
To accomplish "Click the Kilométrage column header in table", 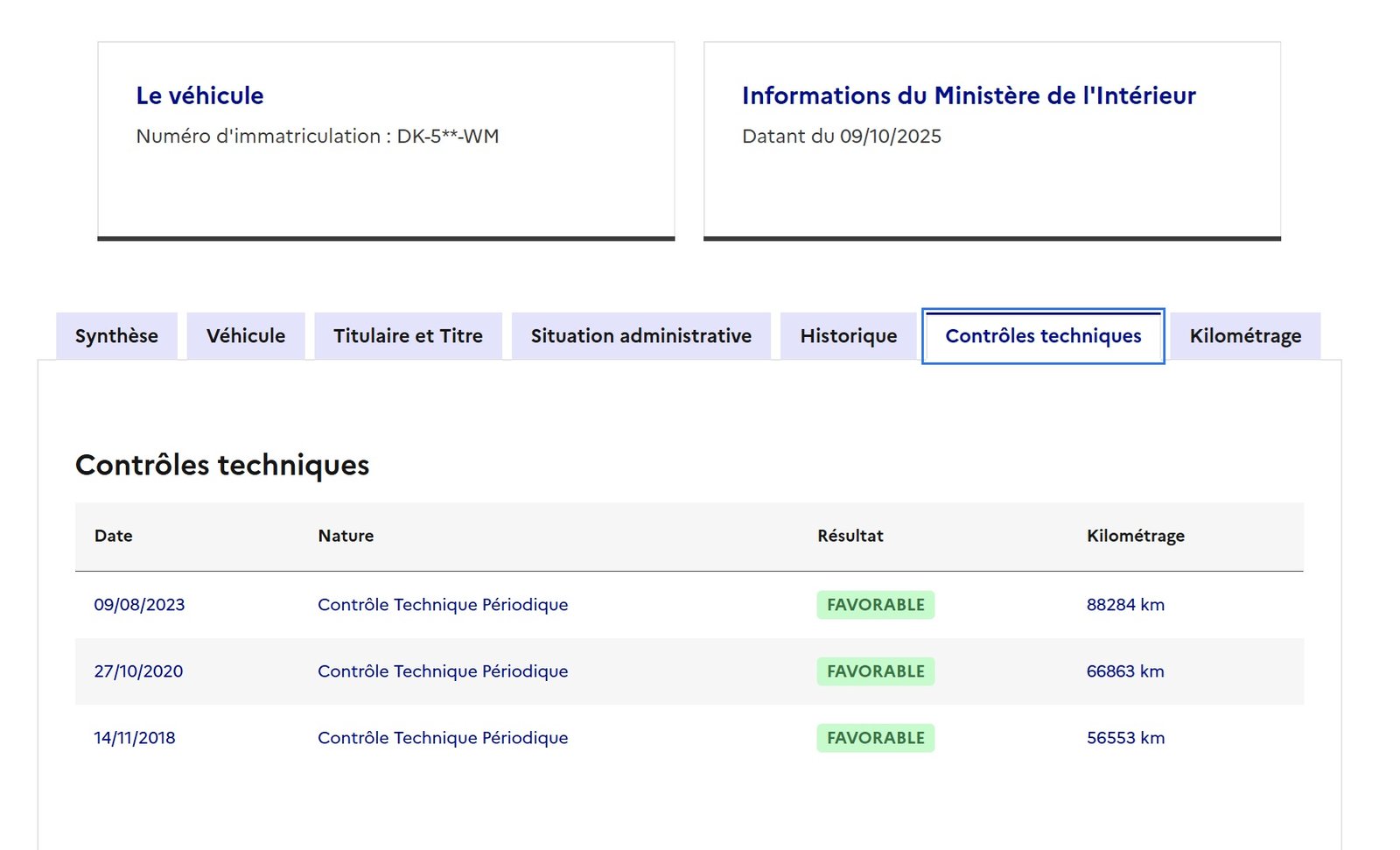I will pyautogui.click(x=1135, y=536).
